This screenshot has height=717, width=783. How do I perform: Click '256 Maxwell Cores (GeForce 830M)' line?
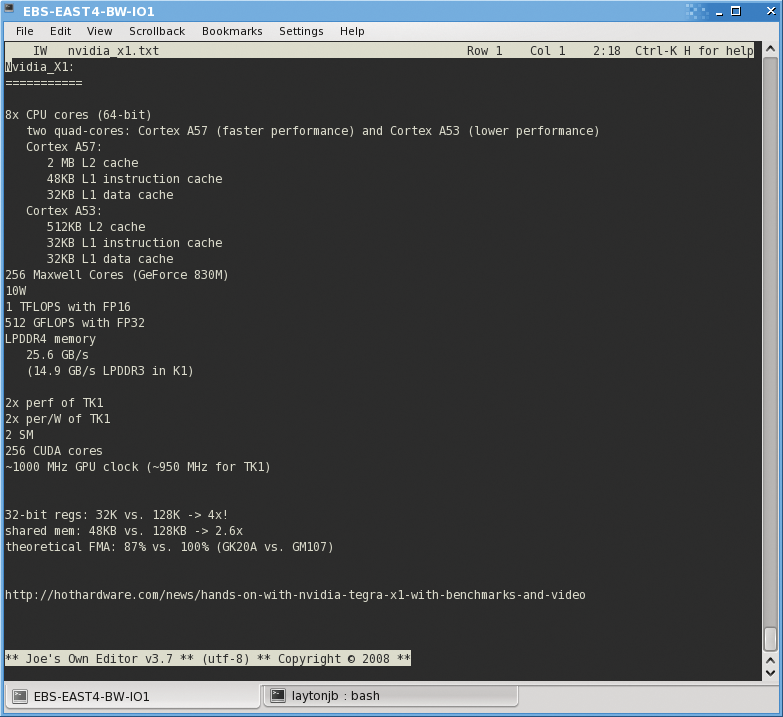117,274
